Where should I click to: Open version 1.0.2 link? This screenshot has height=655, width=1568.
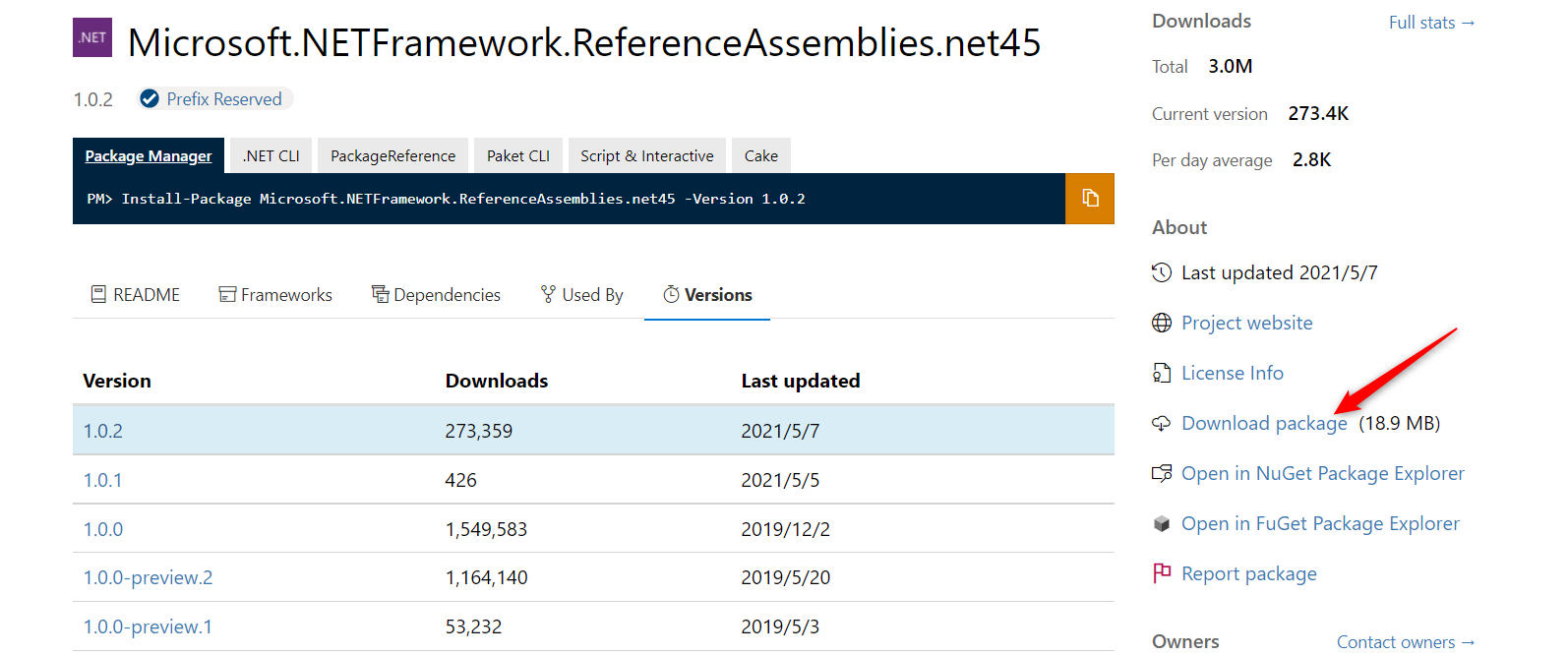pos(103,431)
